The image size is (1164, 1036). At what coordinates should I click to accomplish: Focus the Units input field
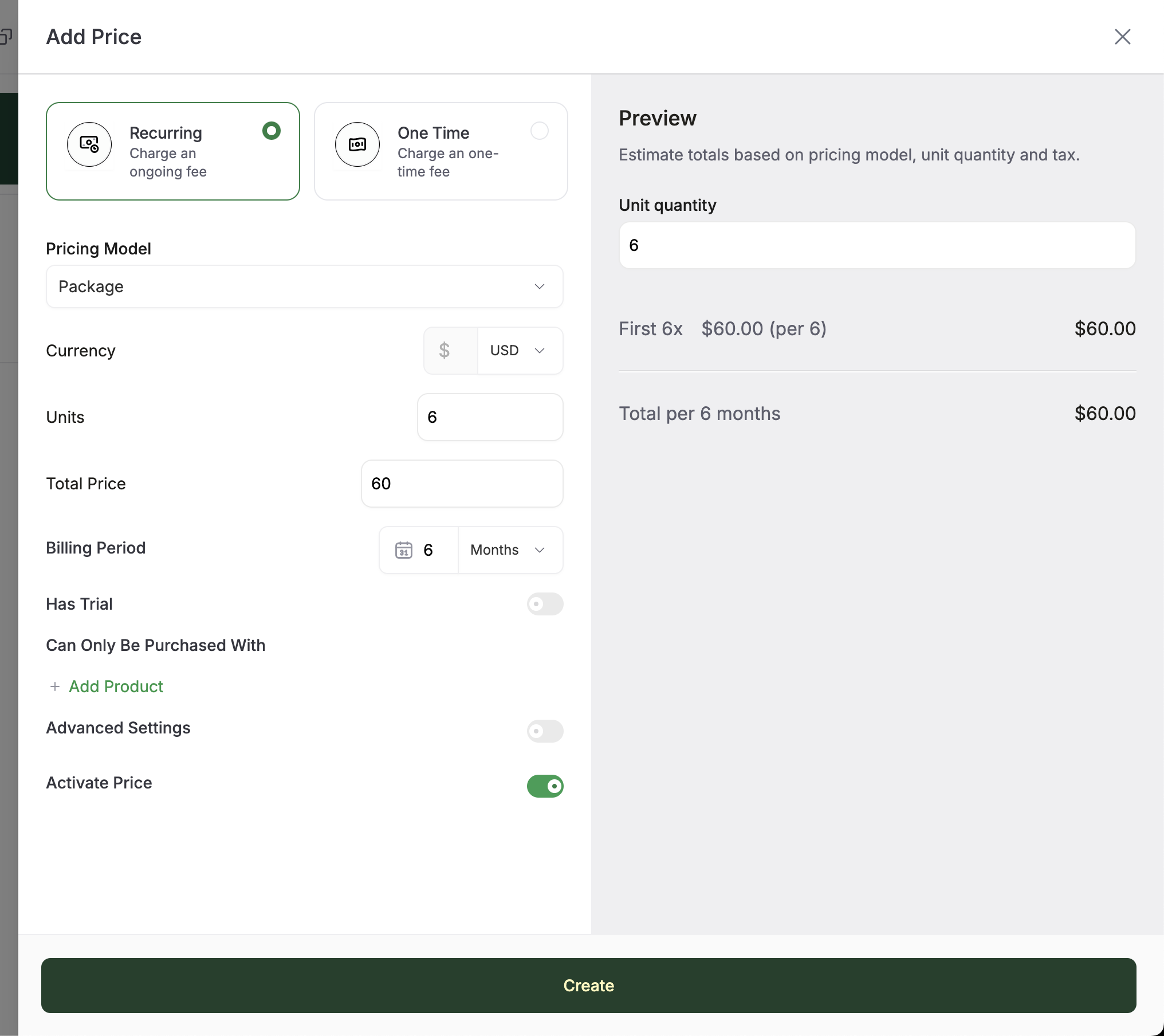(490, 417)
